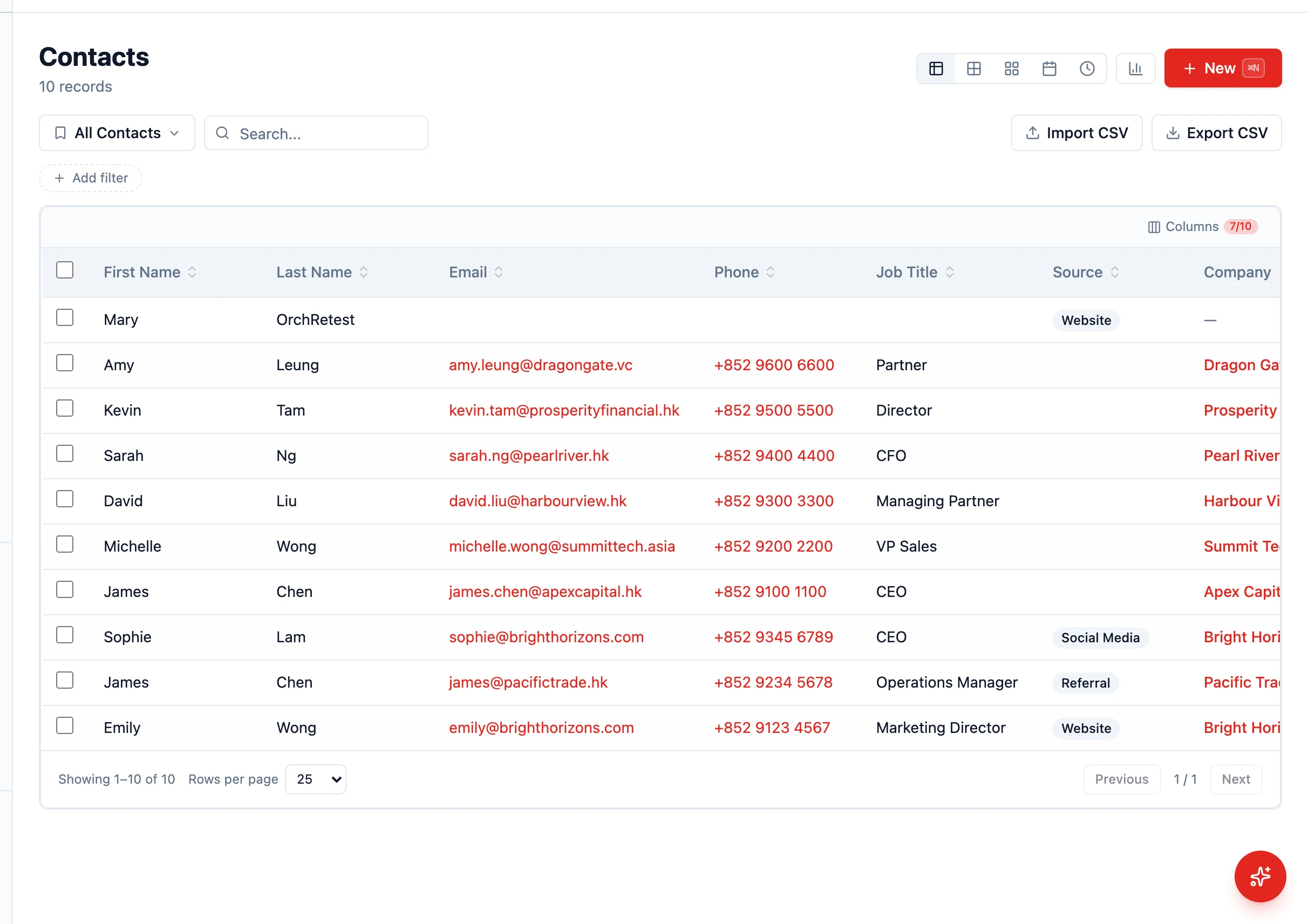Screen dimensions: 1308x924
Task: Call phone number +852 9600 6600
Action: tap(774, 365)
